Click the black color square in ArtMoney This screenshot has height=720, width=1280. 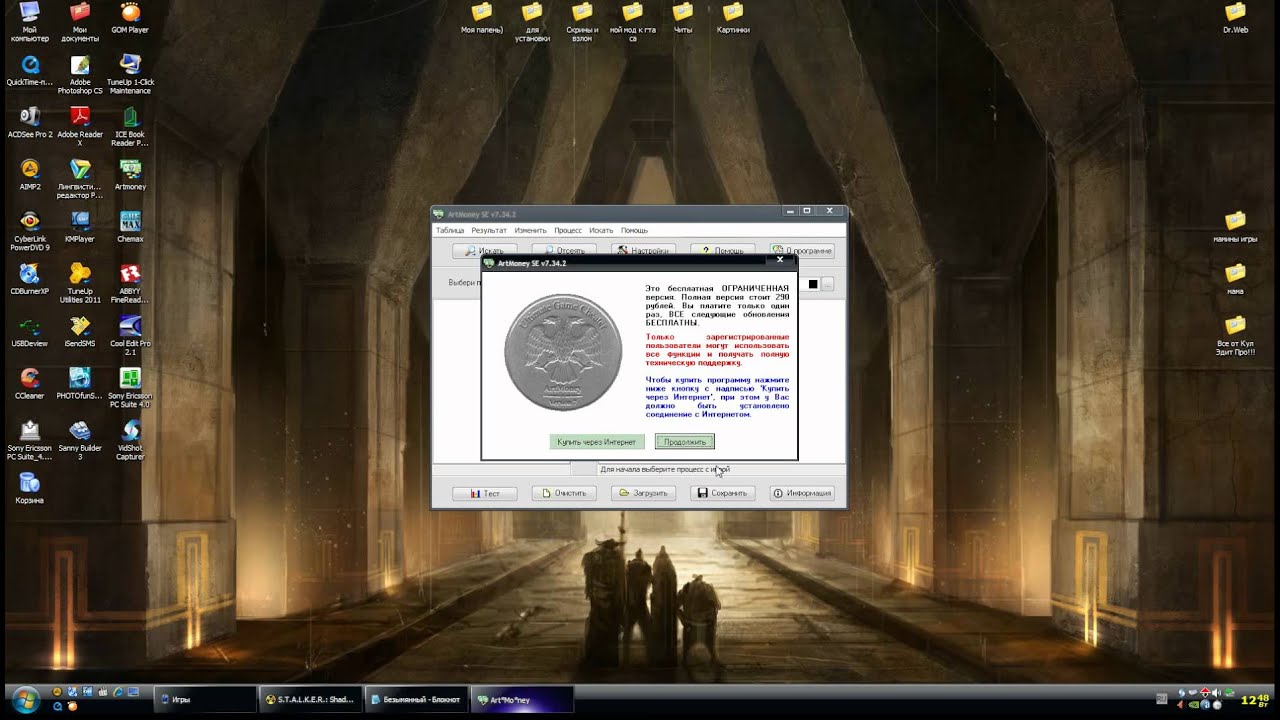(x=813, y=284)
